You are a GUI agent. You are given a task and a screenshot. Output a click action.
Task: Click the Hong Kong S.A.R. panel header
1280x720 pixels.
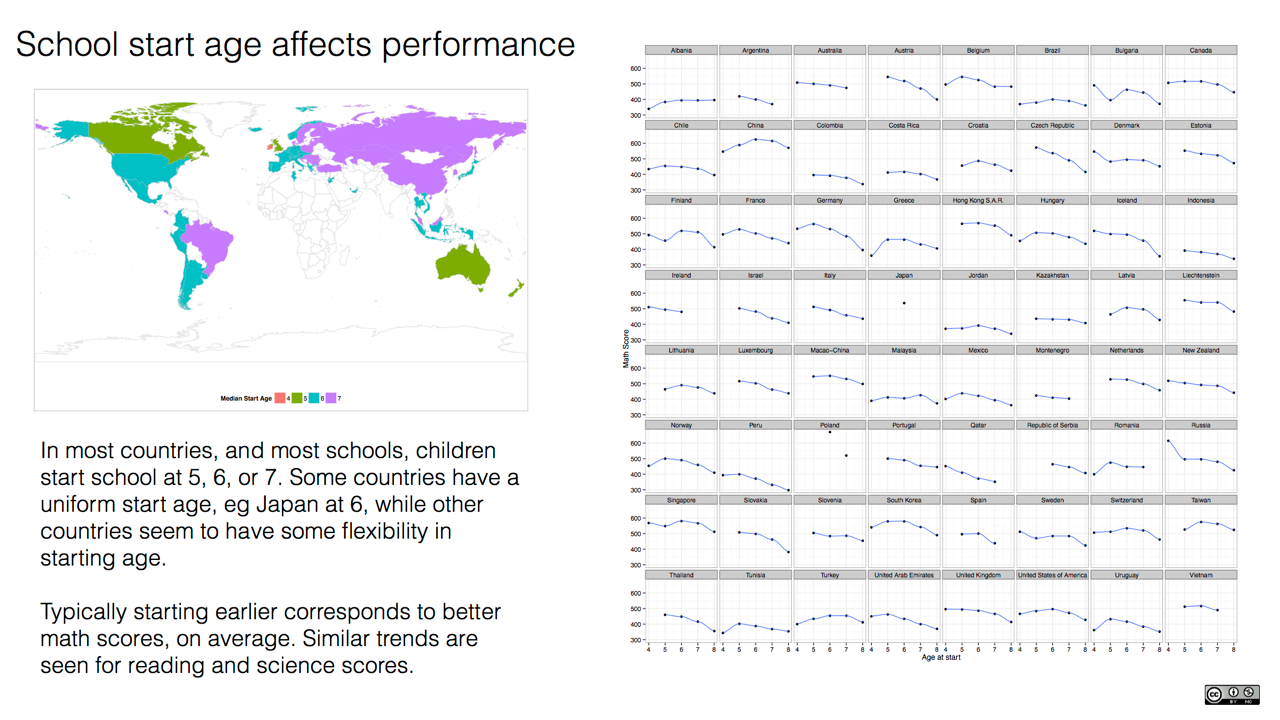pyautogui.click(x=978, y=200)
